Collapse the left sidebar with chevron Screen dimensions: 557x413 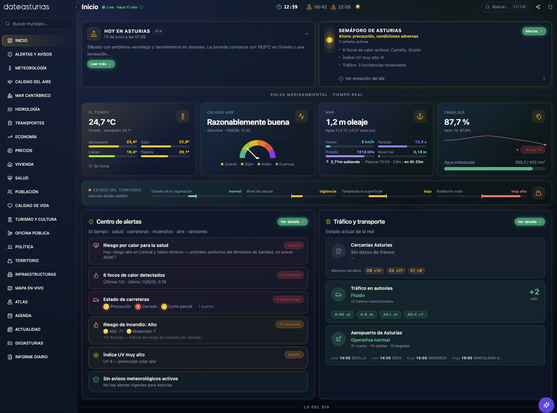point(76,7)
